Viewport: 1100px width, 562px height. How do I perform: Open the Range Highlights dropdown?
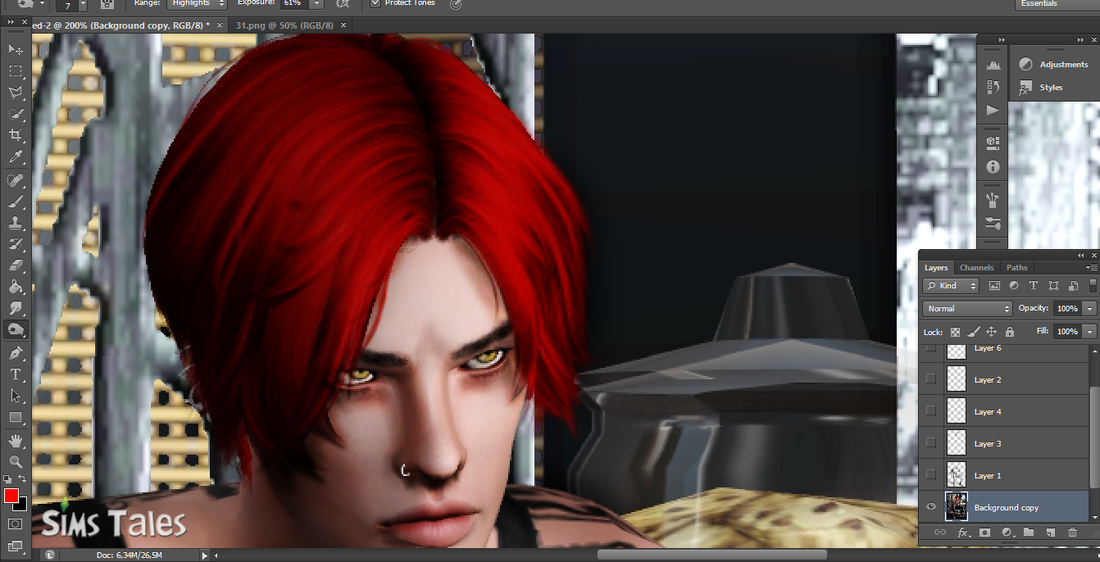(197, 4)
